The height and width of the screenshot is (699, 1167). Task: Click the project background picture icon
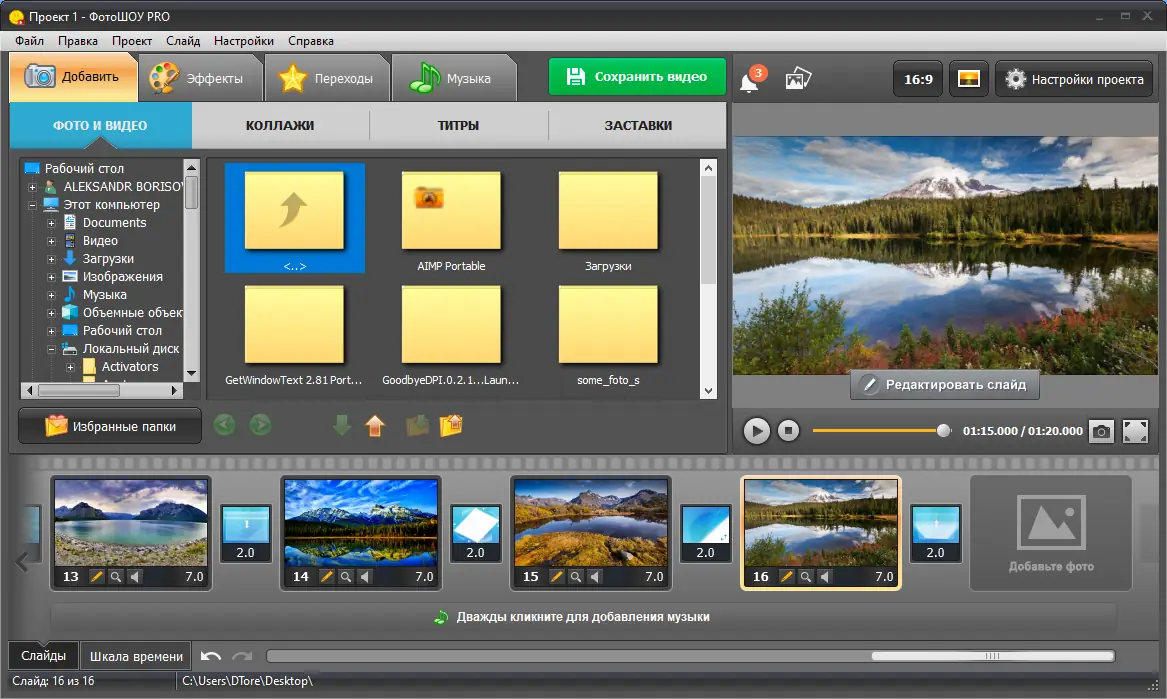[x=968, y=79]
